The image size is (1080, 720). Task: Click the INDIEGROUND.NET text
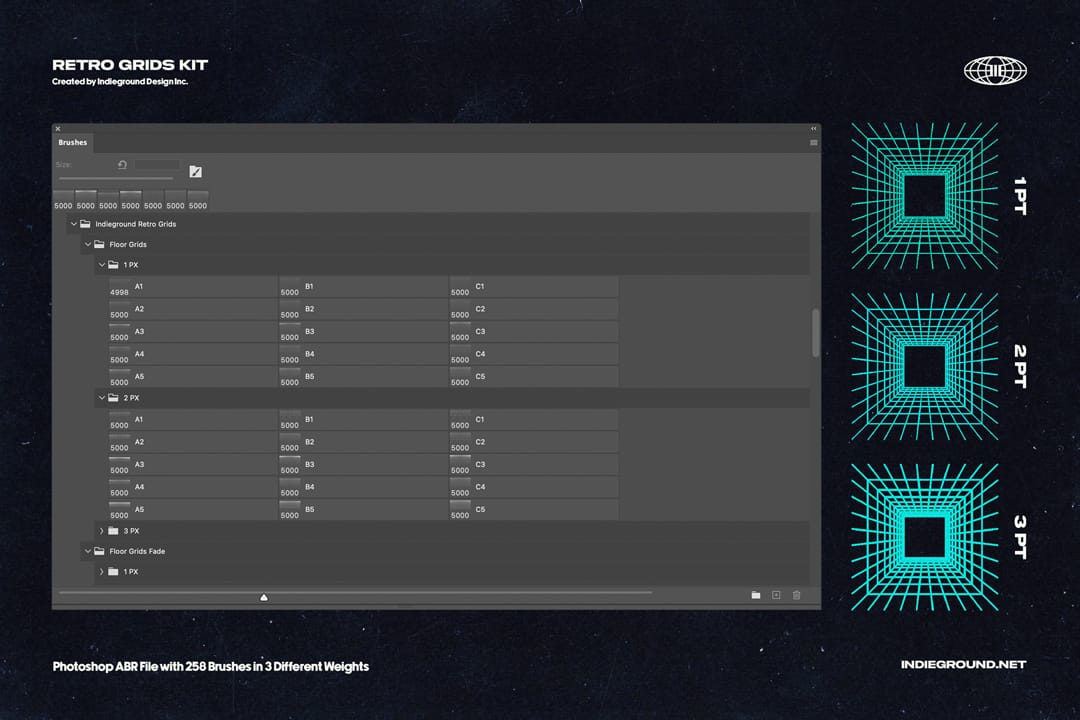(963, 664)
